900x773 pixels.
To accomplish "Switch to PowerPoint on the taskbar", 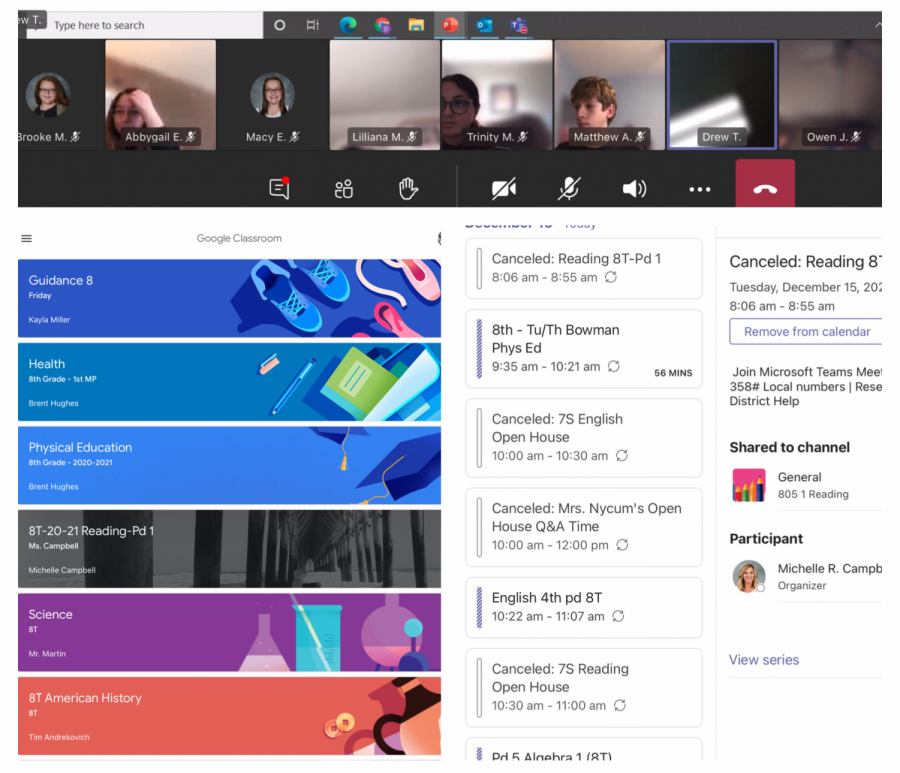I will (450, 25).
